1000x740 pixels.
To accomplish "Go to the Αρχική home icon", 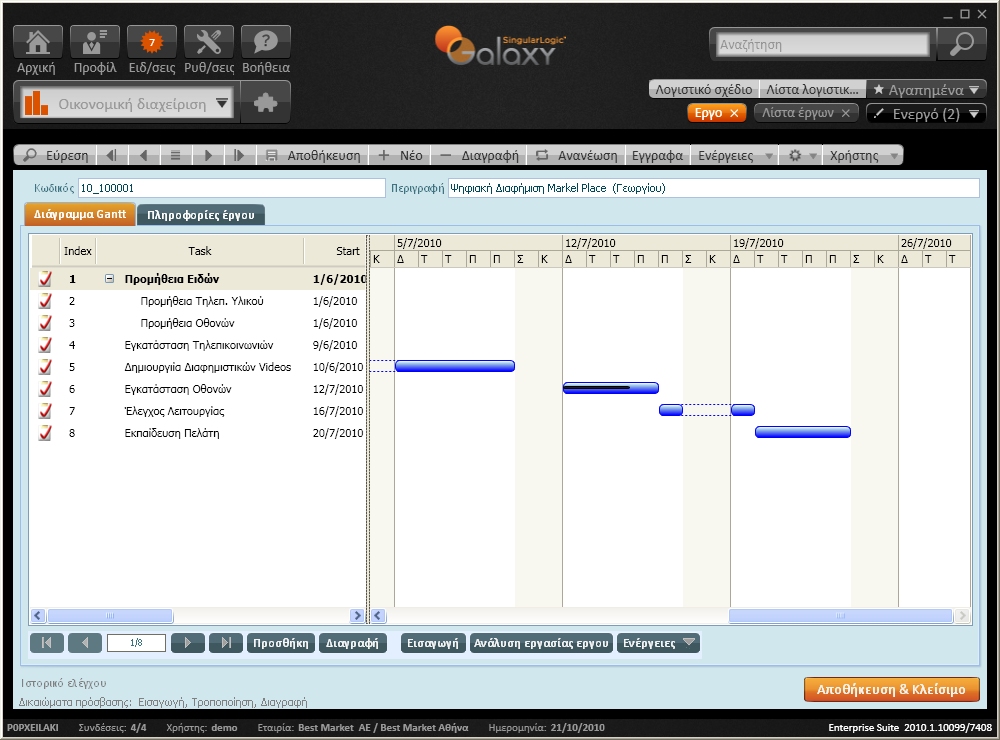I will point(38,42).
